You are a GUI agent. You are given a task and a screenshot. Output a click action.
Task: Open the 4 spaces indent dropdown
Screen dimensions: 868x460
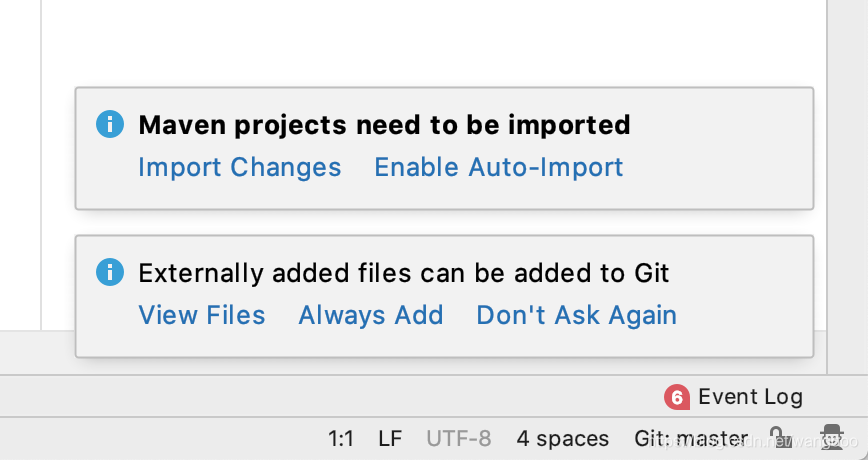pos(562,439)
